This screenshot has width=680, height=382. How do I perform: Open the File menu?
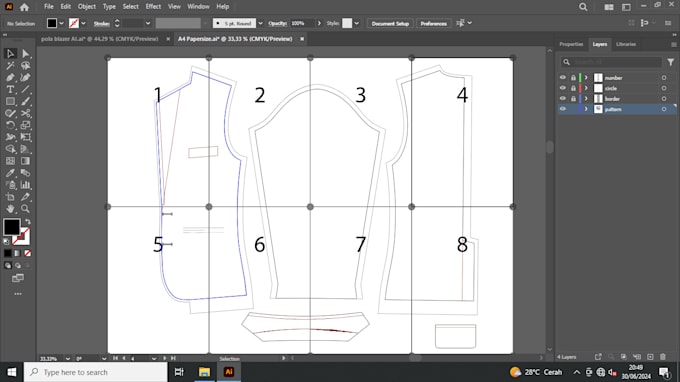(49, 7)
